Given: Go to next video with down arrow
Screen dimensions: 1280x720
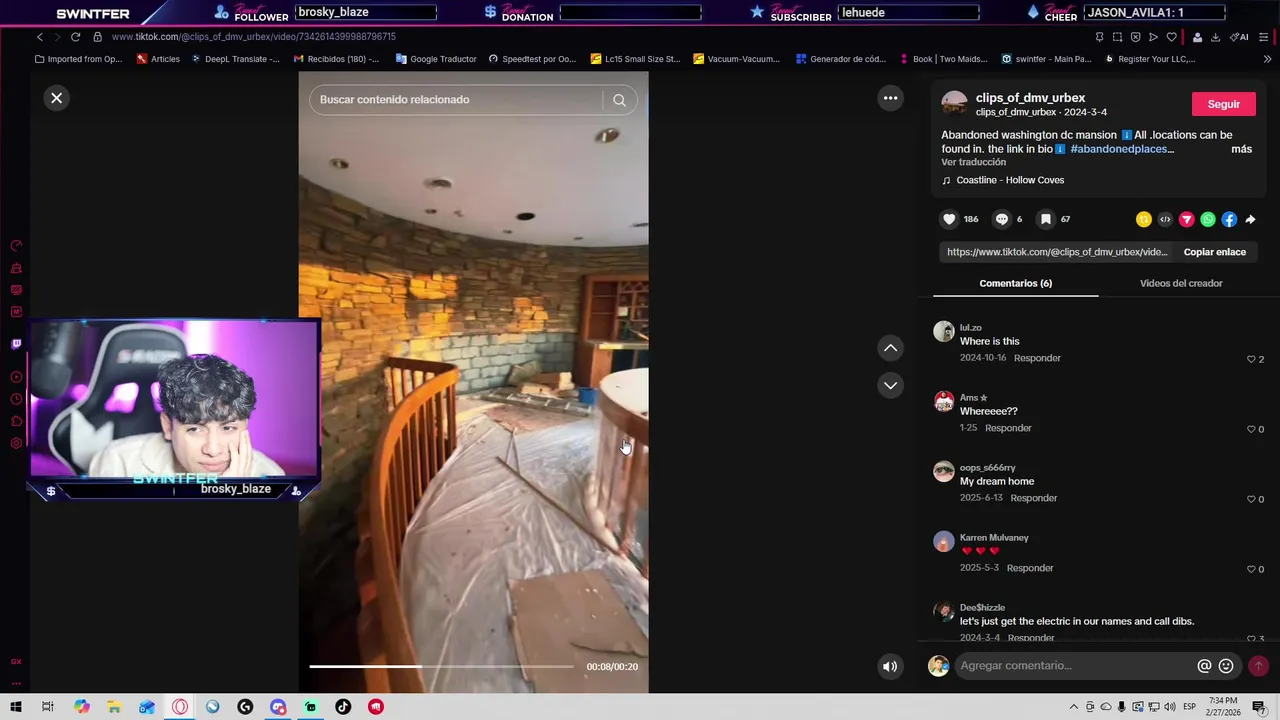Looking at the screenshot, I should point(890,385).
